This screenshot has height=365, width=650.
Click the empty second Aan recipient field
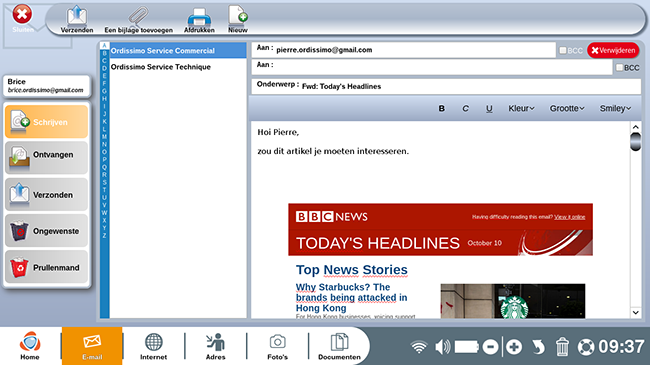tap(432, 66)
